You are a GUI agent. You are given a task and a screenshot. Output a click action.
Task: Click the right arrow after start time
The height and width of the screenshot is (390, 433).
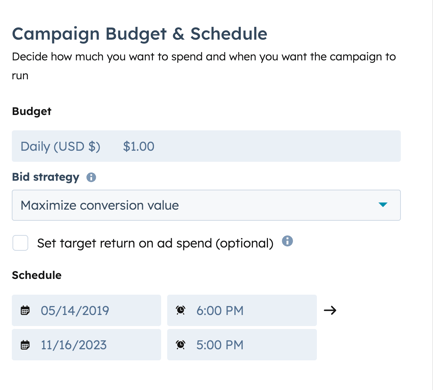click(330, 311)
